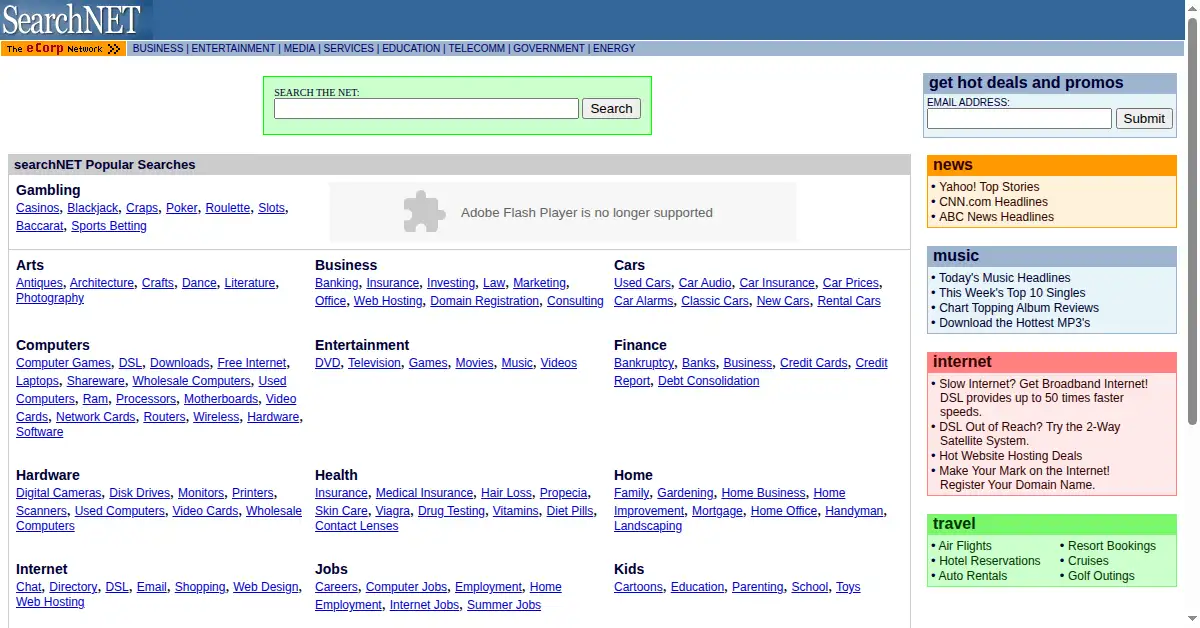Viewport: 1200px width, 628px height.
Task: Open Resort Bookings in travel
Action: coord(1112,546)
